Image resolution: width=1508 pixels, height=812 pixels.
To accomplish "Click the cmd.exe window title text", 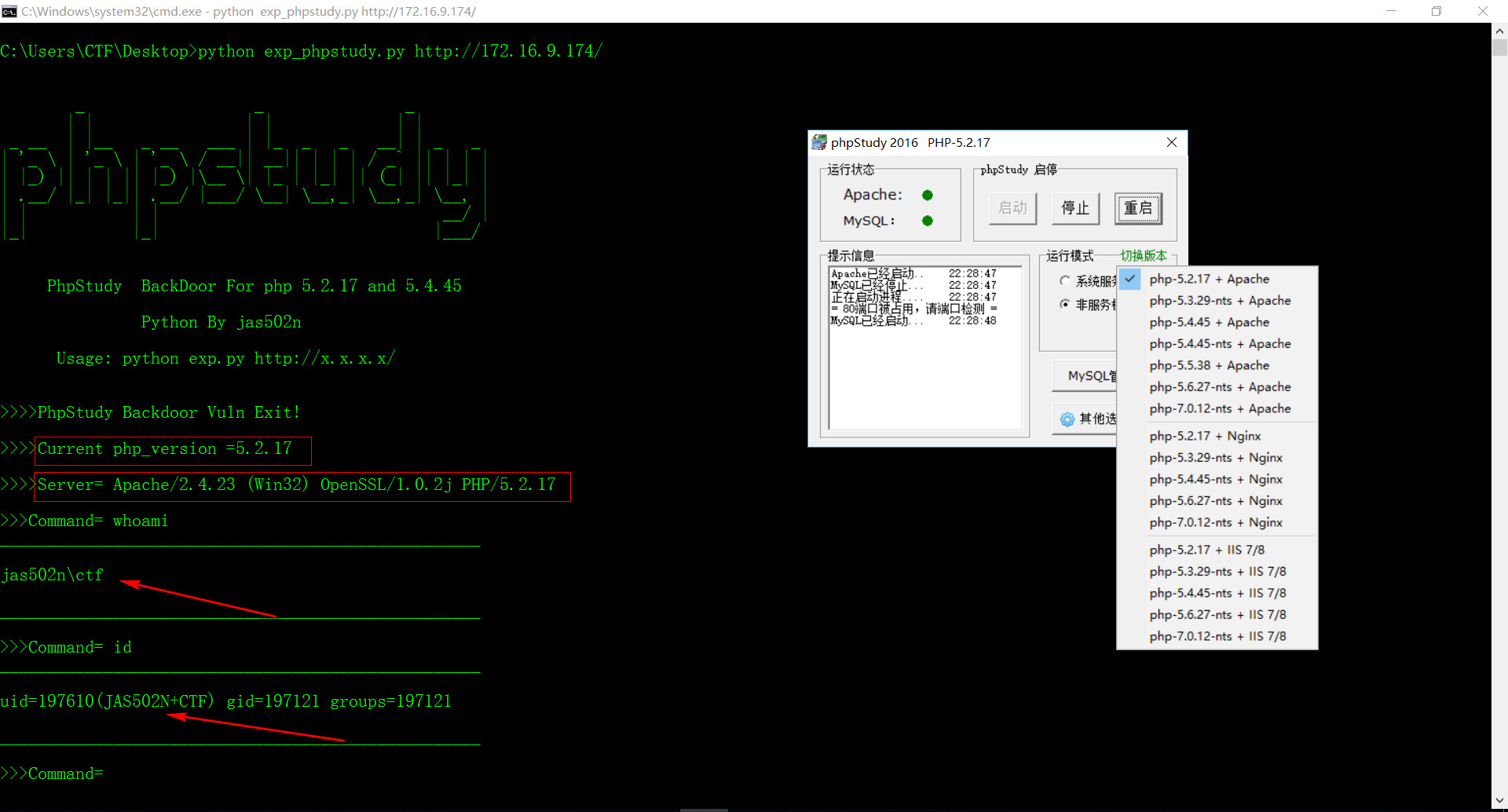I will pyautogui.click(x=248, y=12).
